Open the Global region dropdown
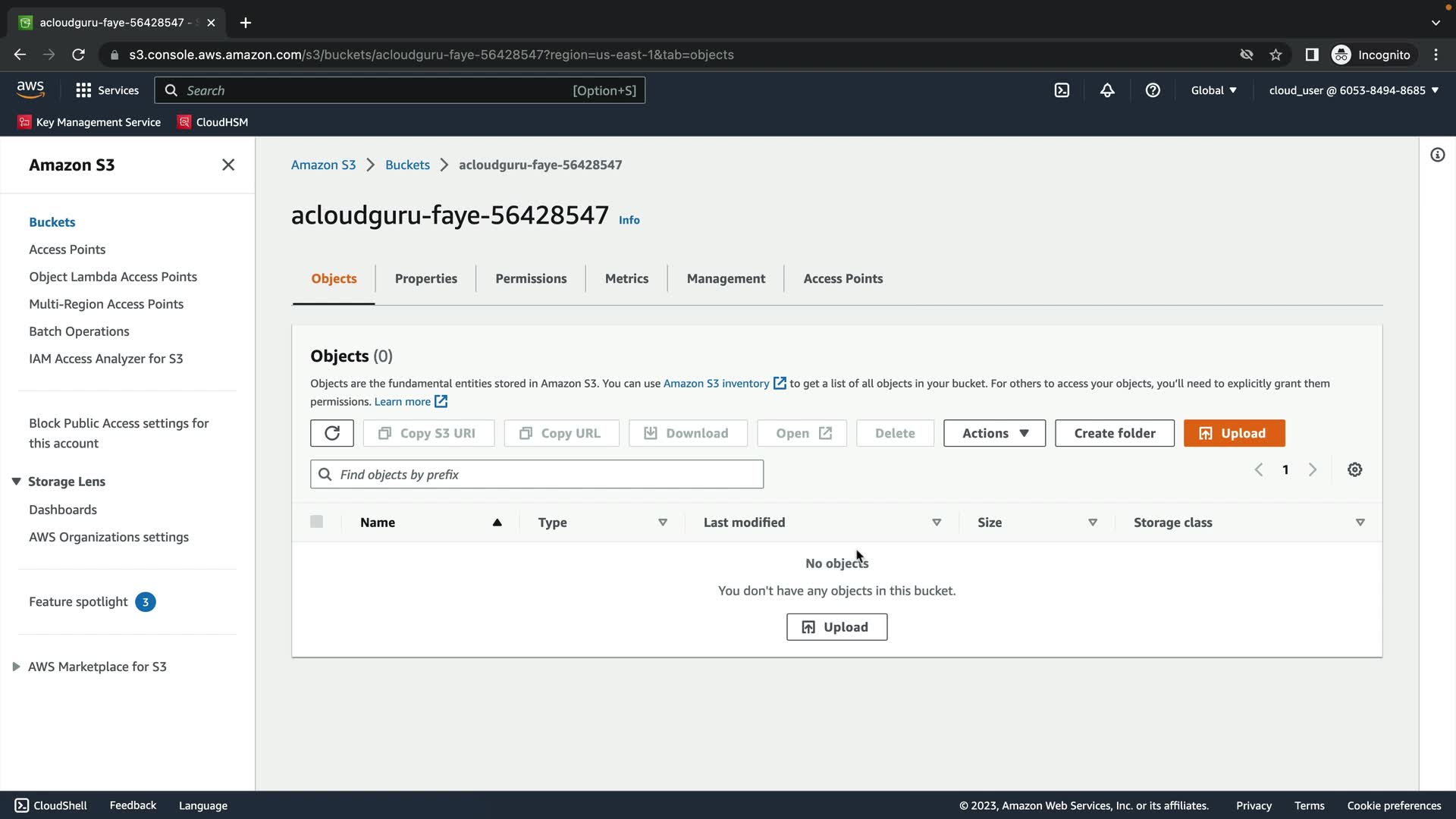 (x=1213, y=90)
